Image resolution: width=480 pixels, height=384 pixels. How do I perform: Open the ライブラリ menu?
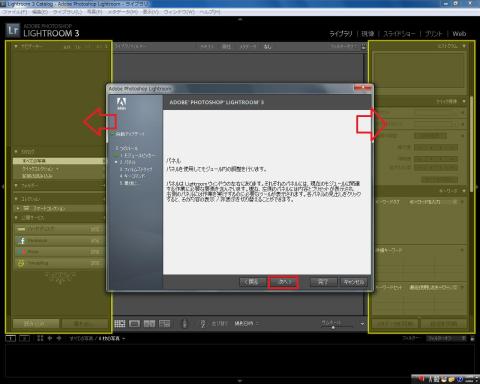(68, 12)
